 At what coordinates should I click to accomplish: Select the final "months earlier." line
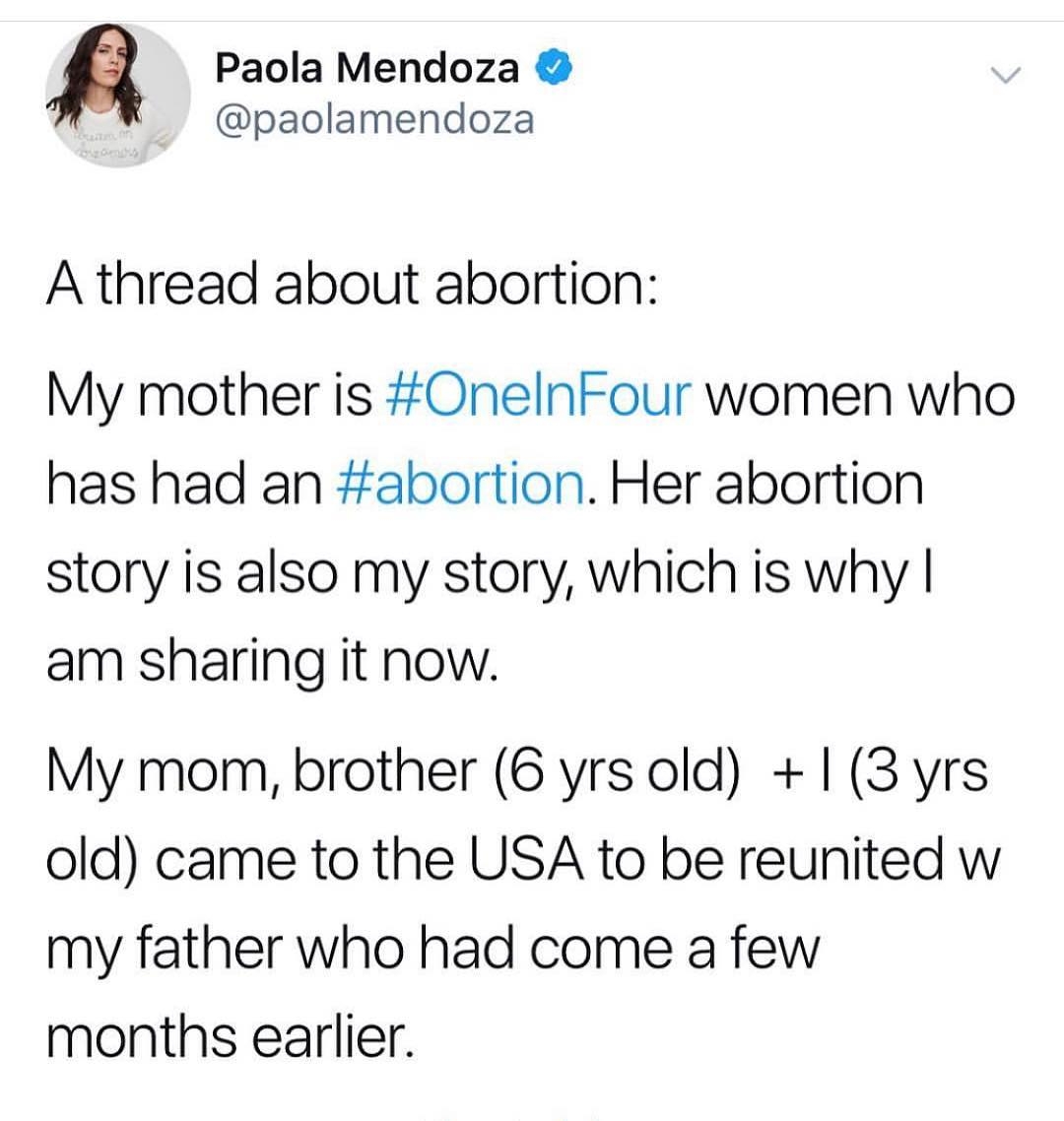pos(231,1036)
